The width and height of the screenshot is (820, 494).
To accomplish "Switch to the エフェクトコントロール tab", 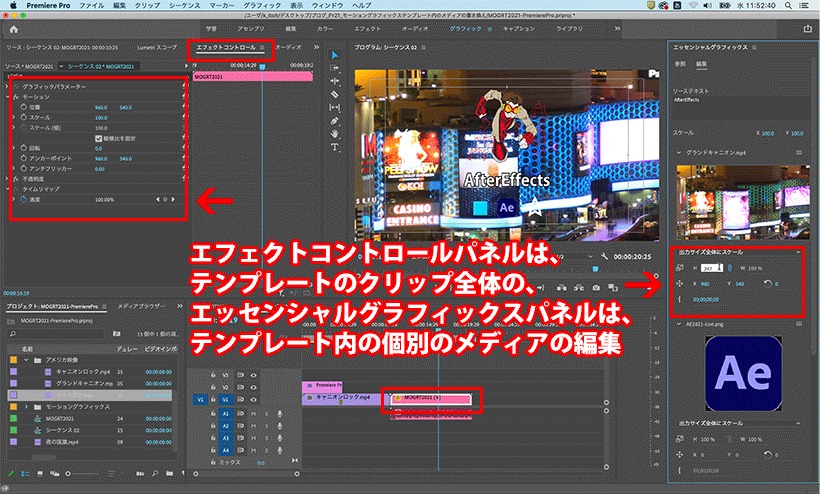I will (x=225, y=48).
